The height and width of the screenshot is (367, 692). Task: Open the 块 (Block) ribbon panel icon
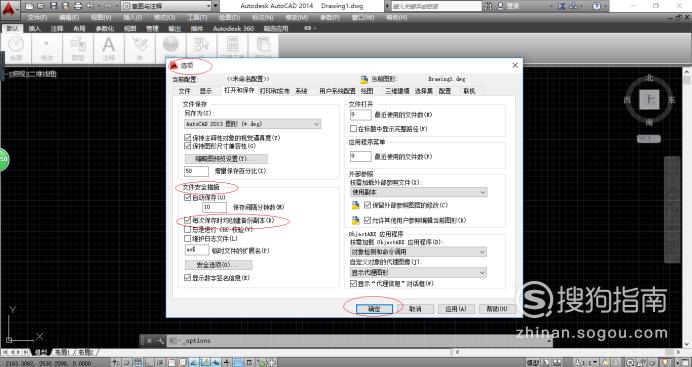pyautogui.click(x=140, y=44)
